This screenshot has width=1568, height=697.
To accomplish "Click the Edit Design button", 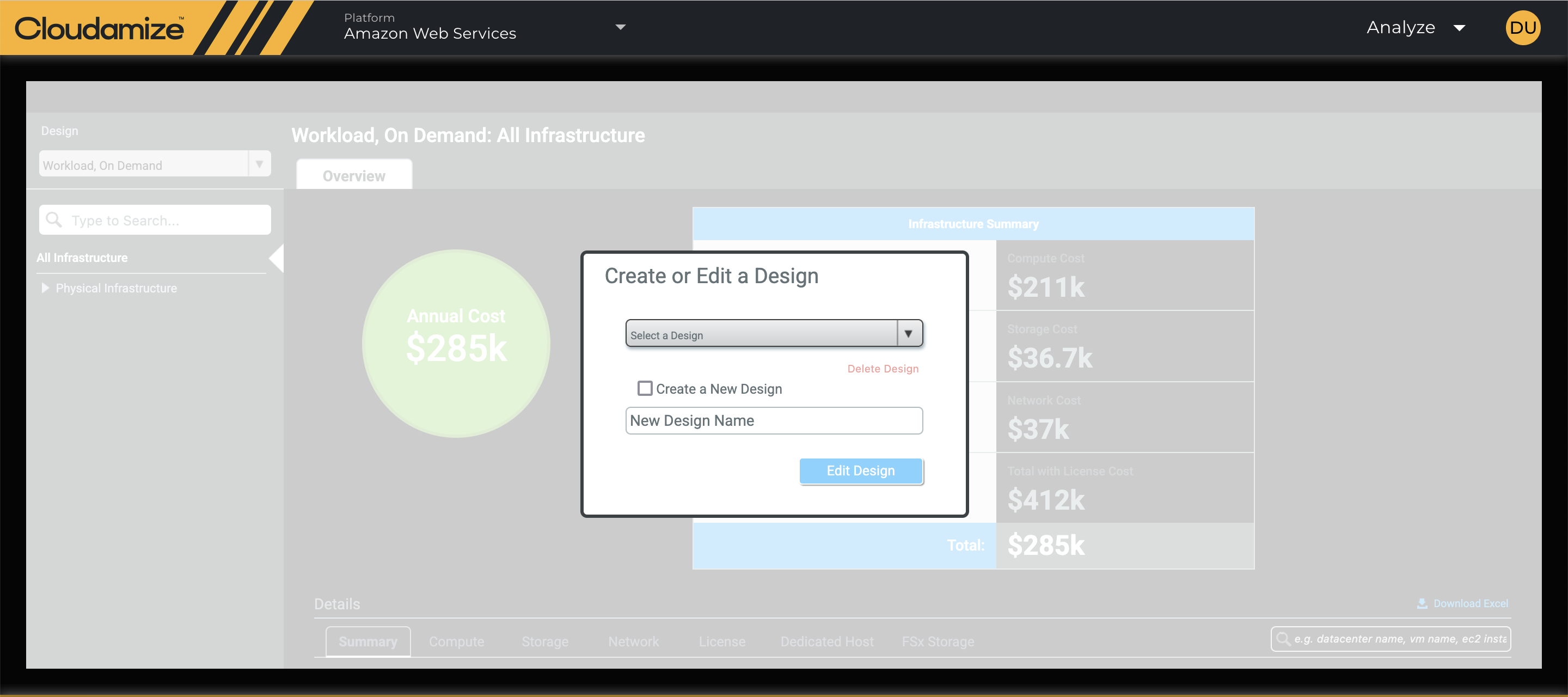I will coord(860,470).
